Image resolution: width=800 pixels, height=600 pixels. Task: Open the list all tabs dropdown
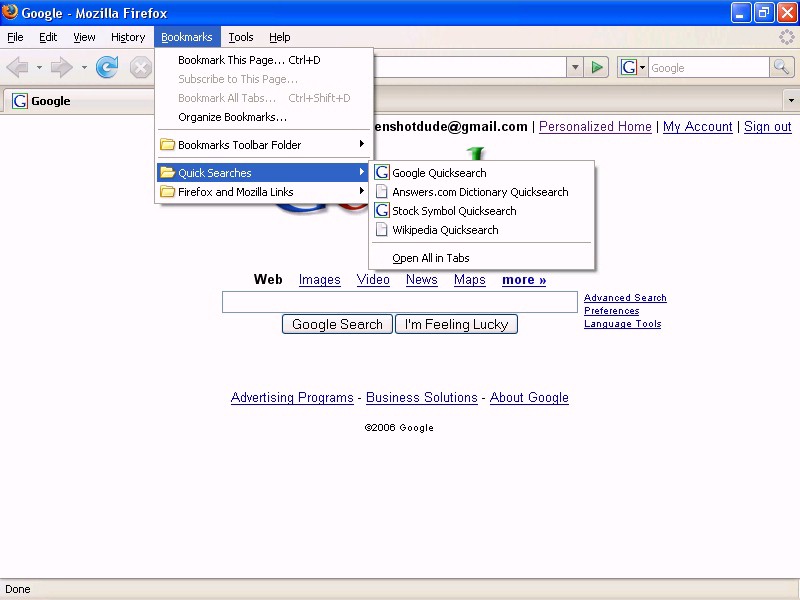791,101
